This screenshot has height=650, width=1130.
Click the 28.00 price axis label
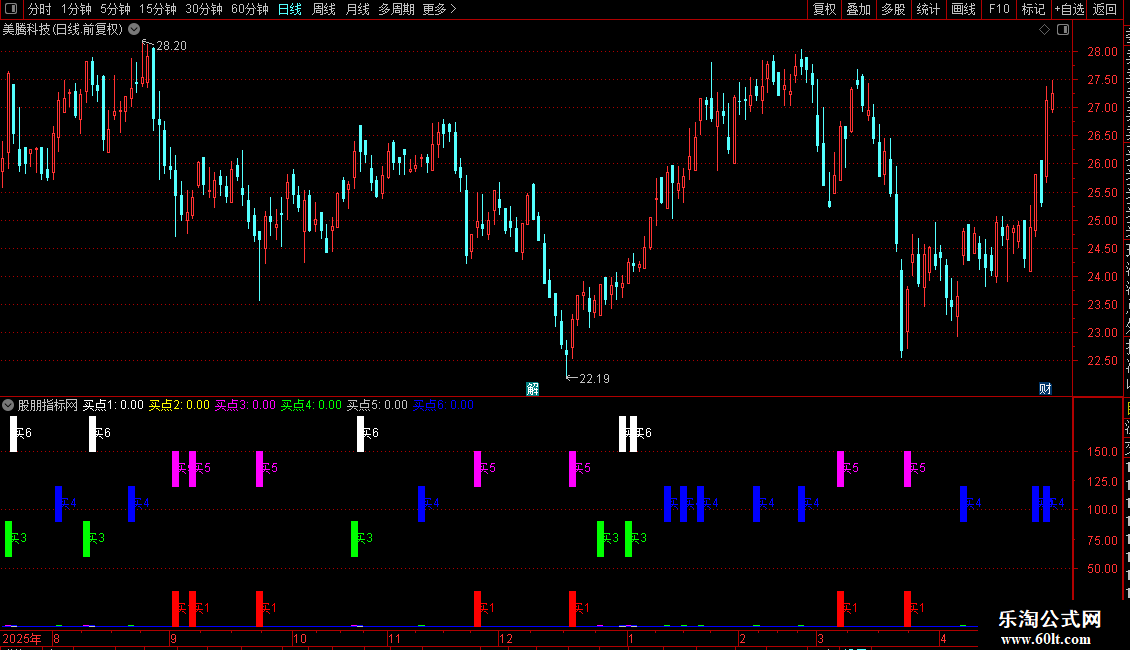[1103, 52]
